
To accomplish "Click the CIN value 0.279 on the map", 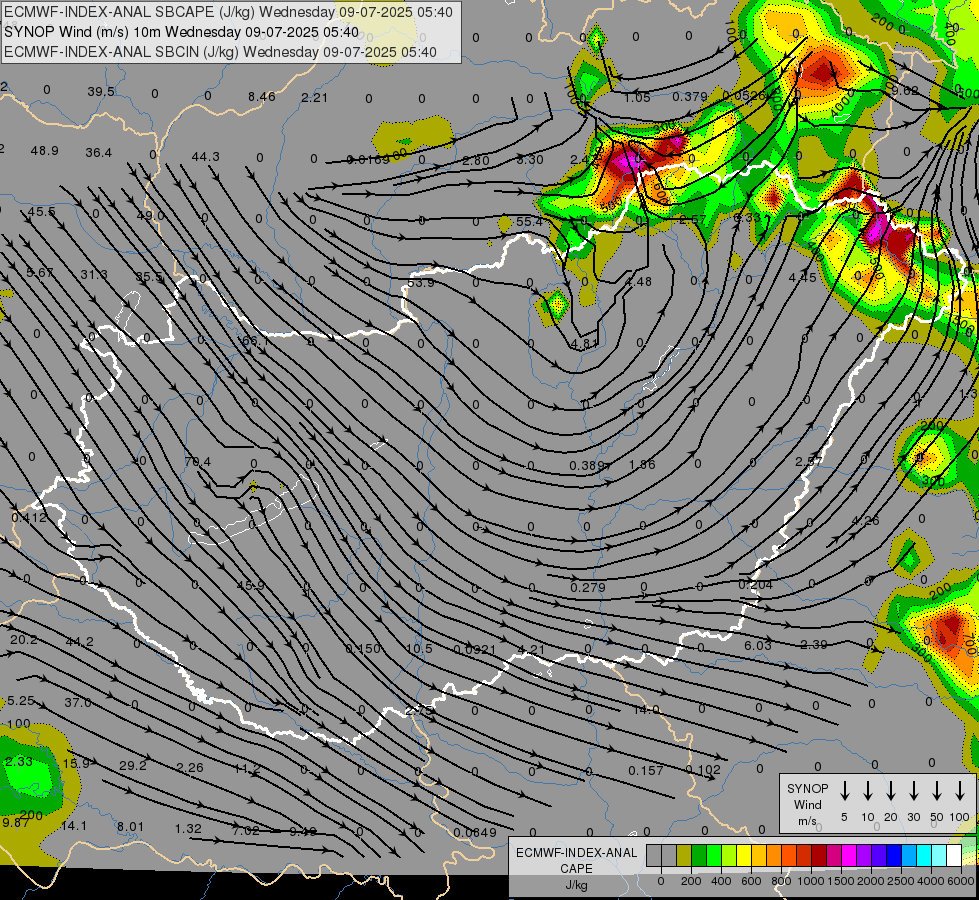I will 588,587.
